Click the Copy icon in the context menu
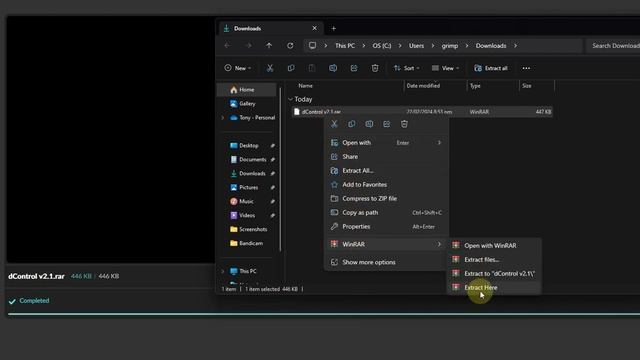This screenshot has height=360, width=640. point(352,124)
